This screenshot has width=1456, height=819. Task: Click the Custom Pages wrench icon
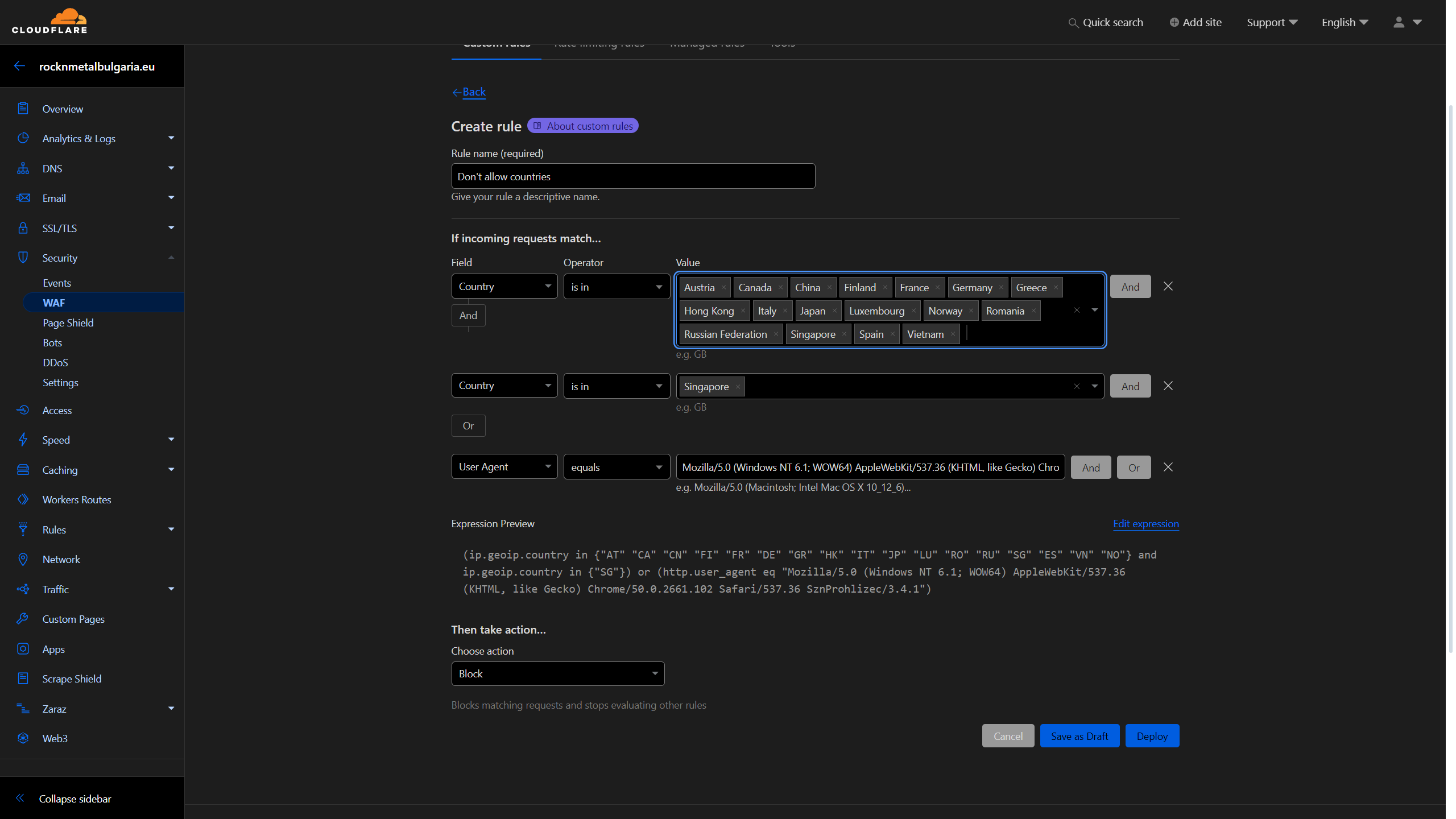pos(23,619)
